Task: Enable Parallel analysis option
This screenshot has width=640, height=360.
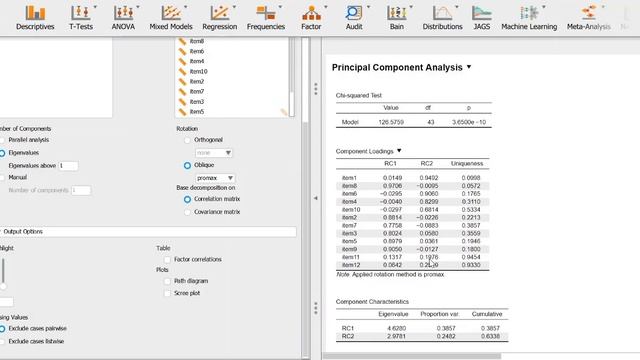Action: 2,140
